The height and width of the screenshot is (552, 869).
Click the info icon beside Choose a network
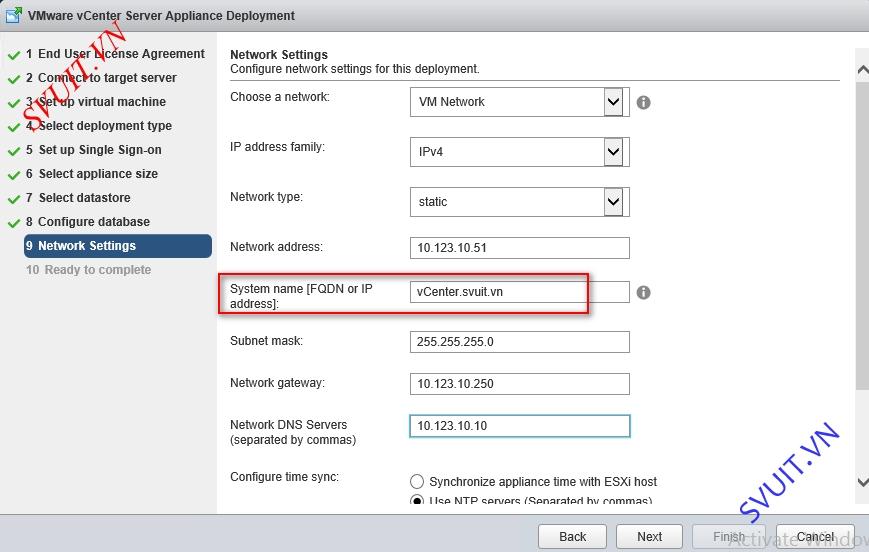(x=643, y=103)
